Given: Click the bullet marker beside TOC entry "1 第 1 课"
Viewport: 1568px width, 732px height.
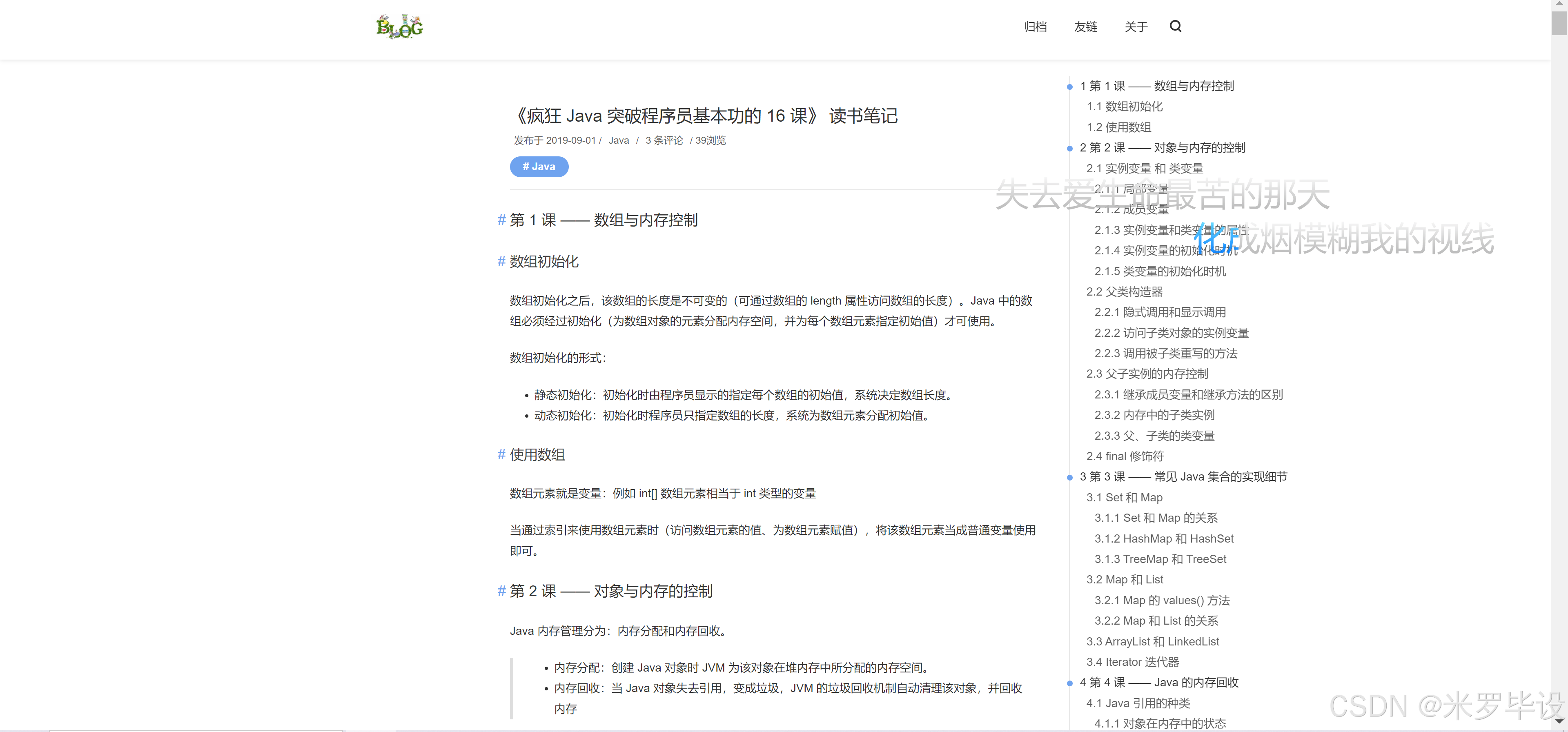Looking at the screenshot, I should click(1070, 87).
